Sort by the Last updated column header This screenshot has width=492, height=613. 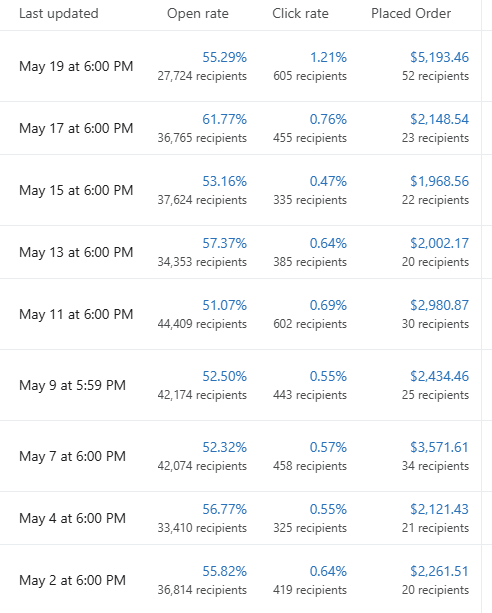point(59,14)
